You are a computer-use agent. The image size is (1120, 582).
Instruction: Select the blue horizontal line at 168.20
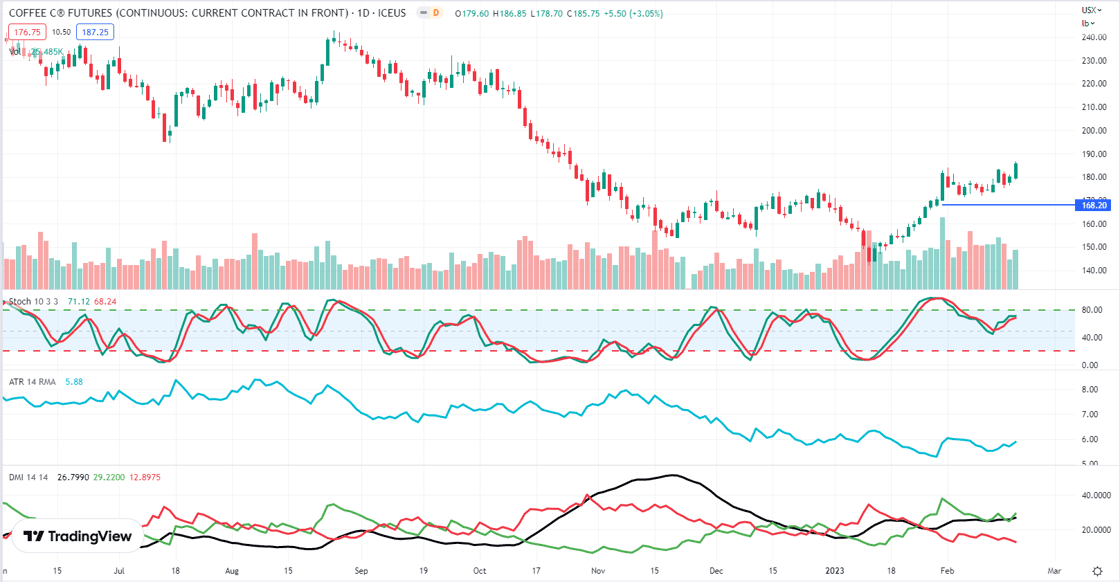1009,205
